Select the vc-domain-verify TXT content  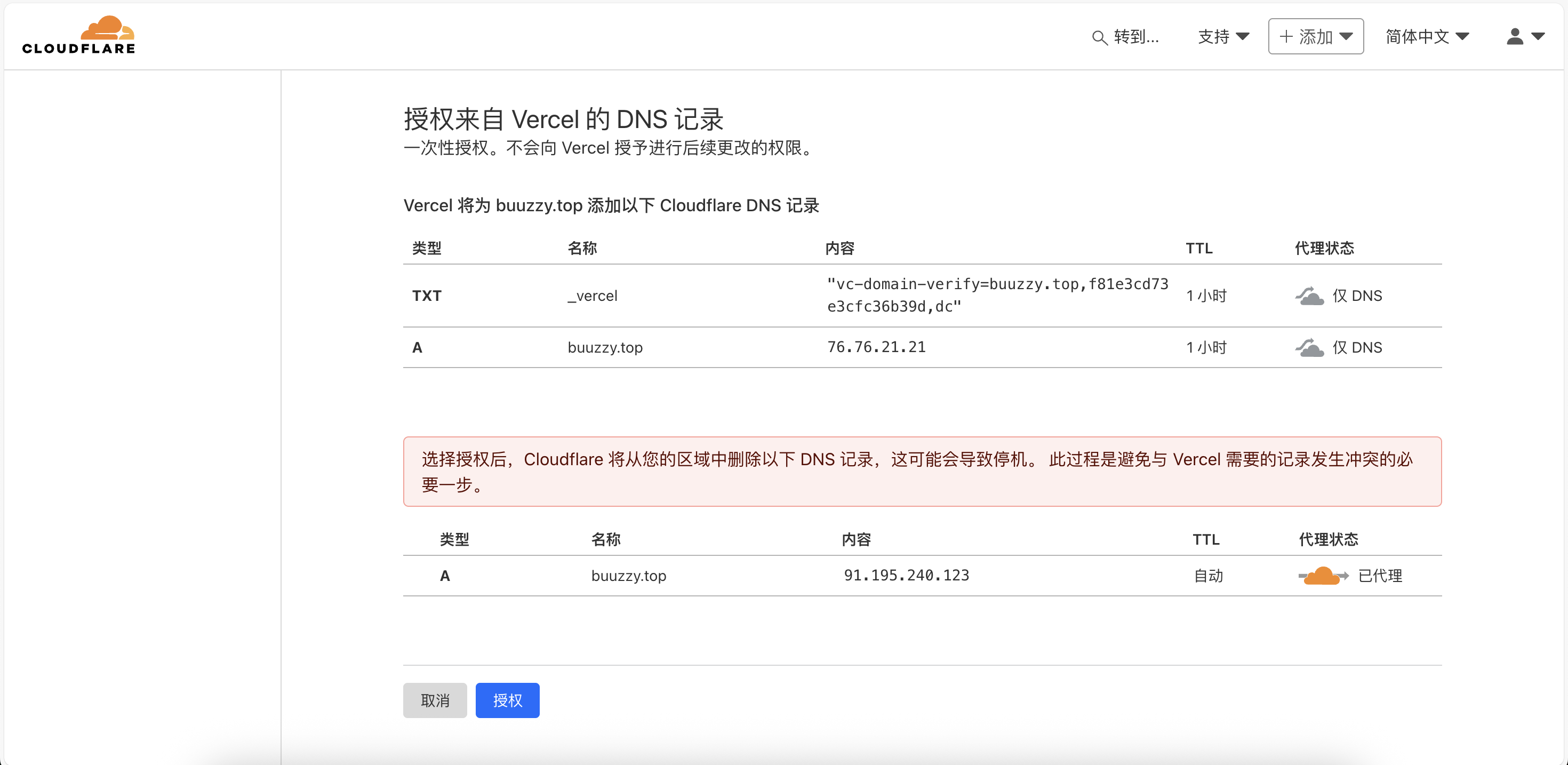[998, 296]
